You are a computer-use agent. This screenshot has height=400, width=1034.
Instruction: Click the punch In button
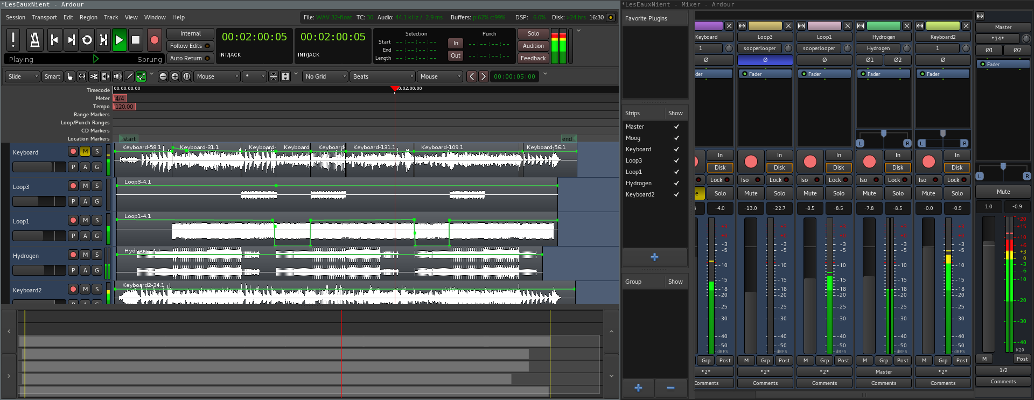(x=455, y=43)
